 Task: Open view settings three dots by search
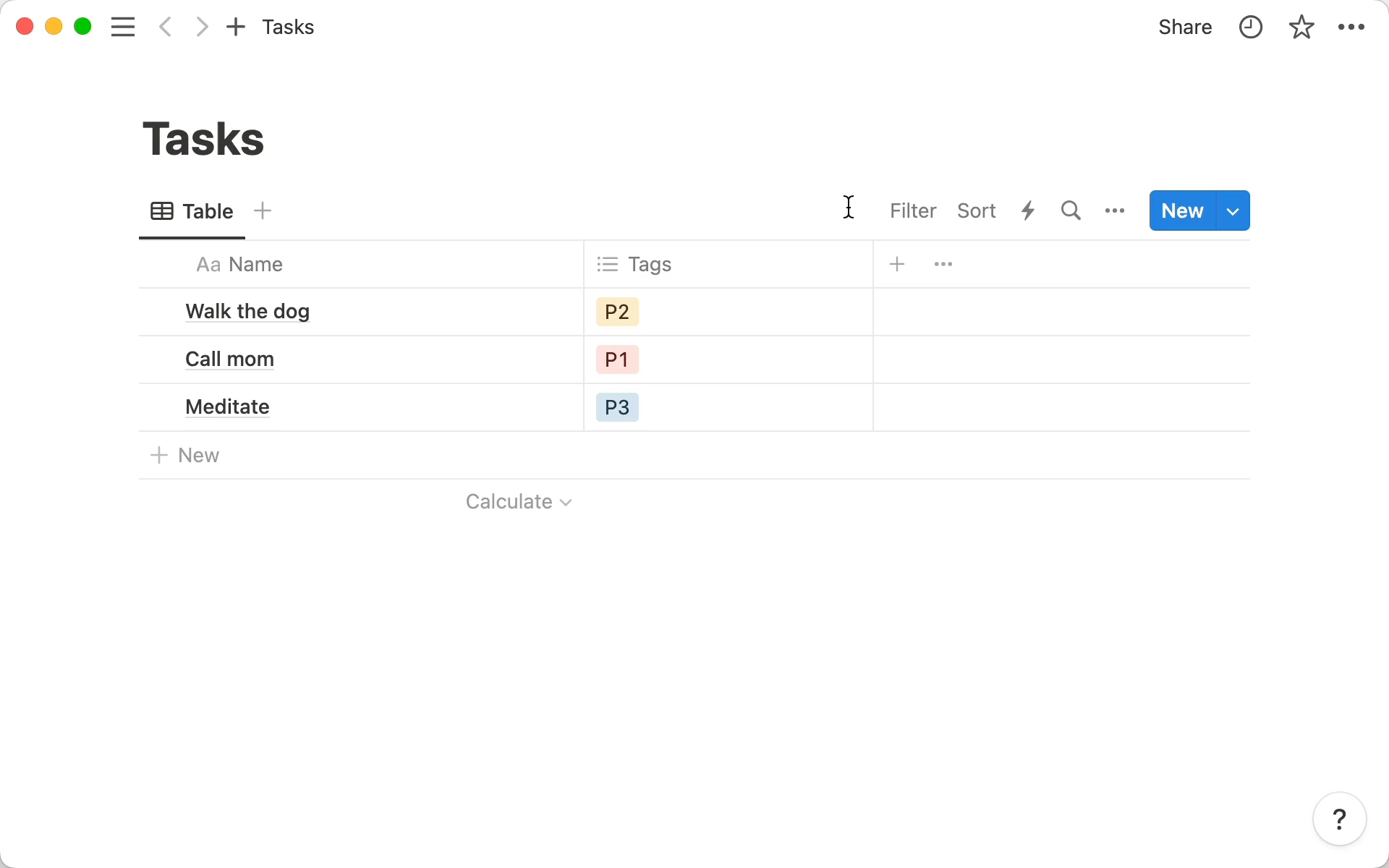tap(1115, 210)
